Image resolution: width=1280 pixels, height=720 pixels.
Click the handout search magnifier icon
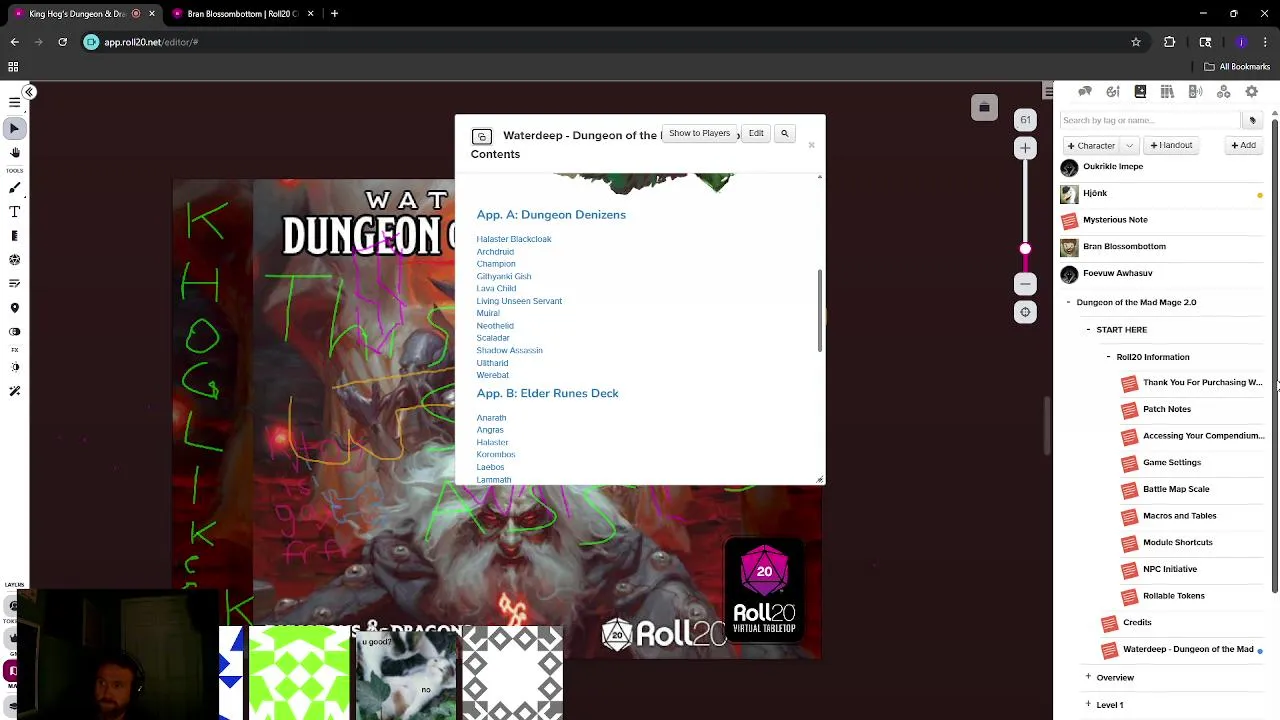[x=785, y=133]
